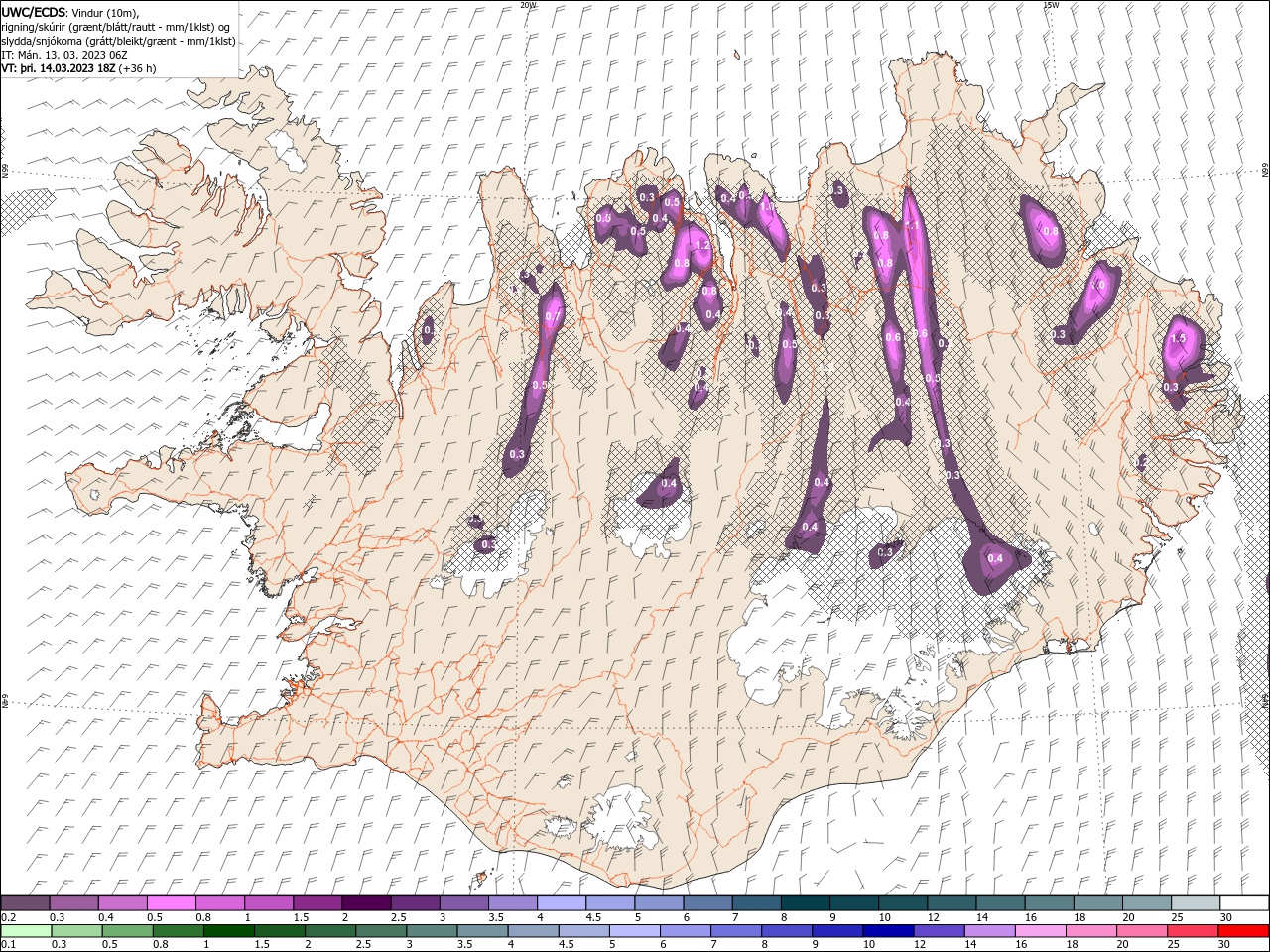This screenshot has height=952, width=1270.
Task: Pick the 14–16 light violet swatch in lower scale
Action: 989,931
